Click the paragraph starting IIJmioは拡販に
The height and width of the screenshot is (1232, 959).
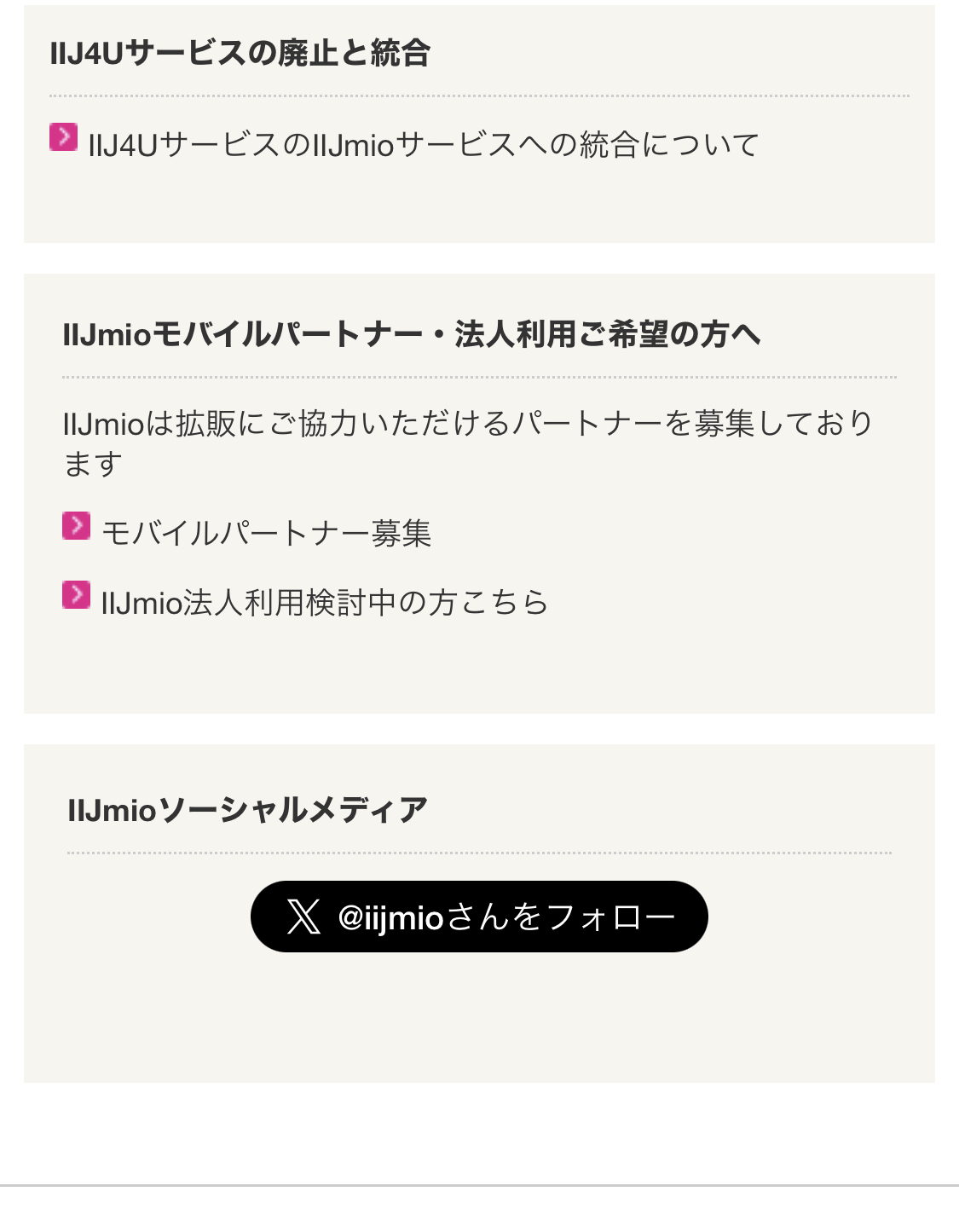point(467,424)
